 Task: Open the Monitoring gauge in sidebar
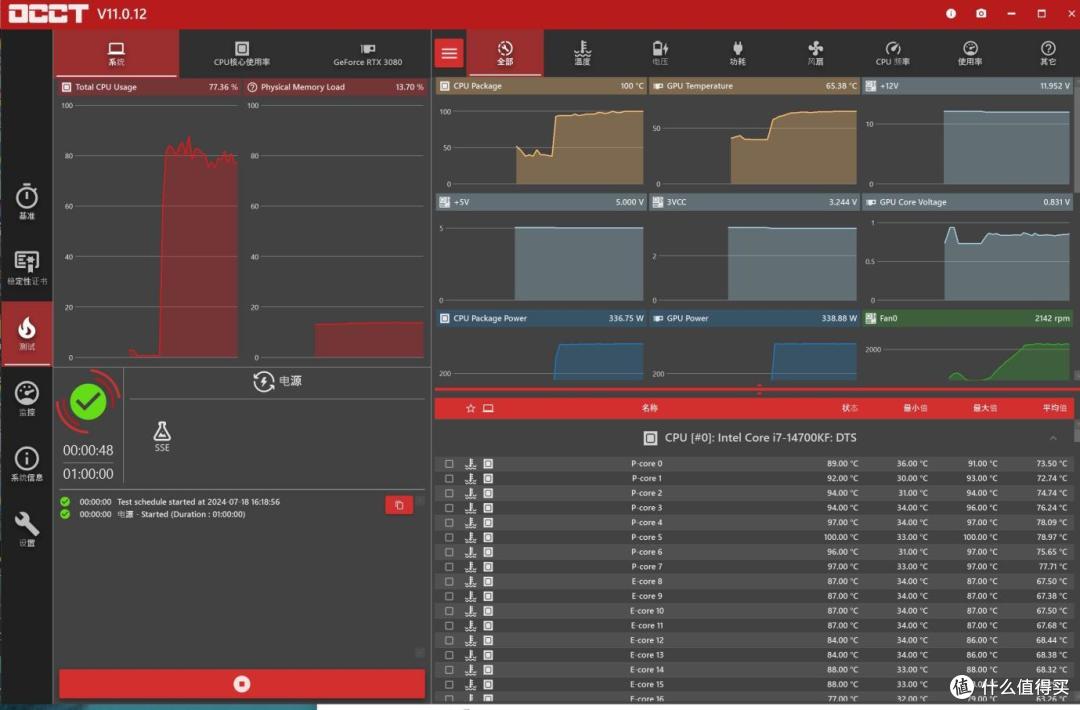[26, 398]
